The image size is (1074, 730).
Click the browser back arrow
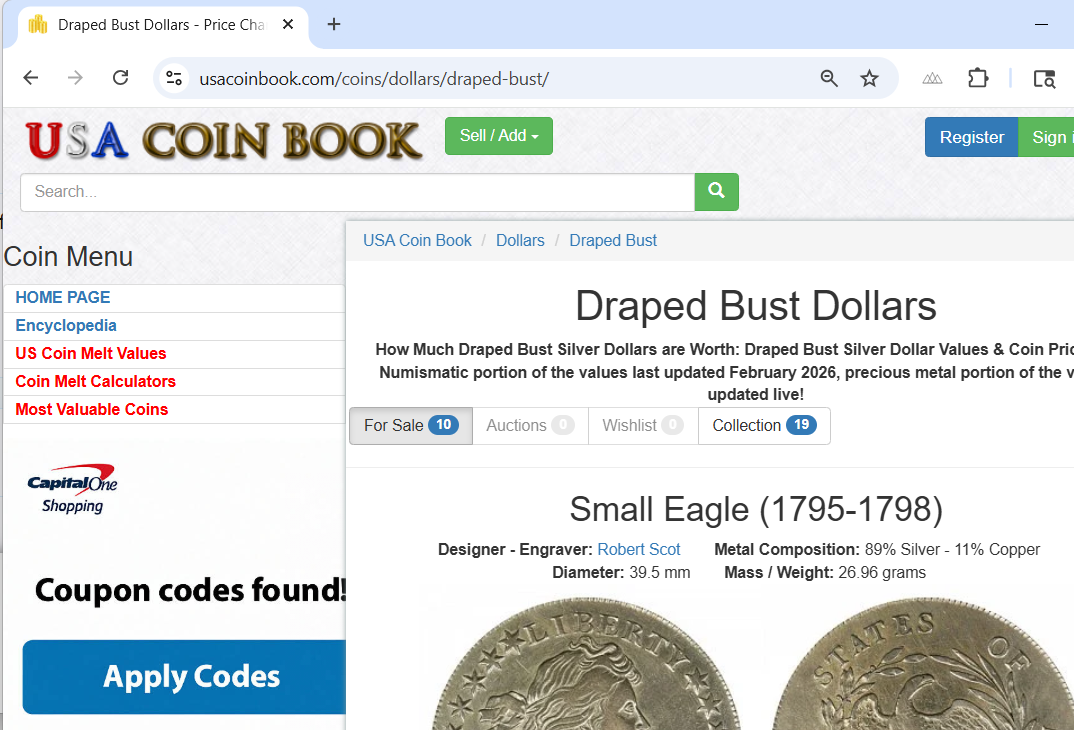tap(31, 78)
